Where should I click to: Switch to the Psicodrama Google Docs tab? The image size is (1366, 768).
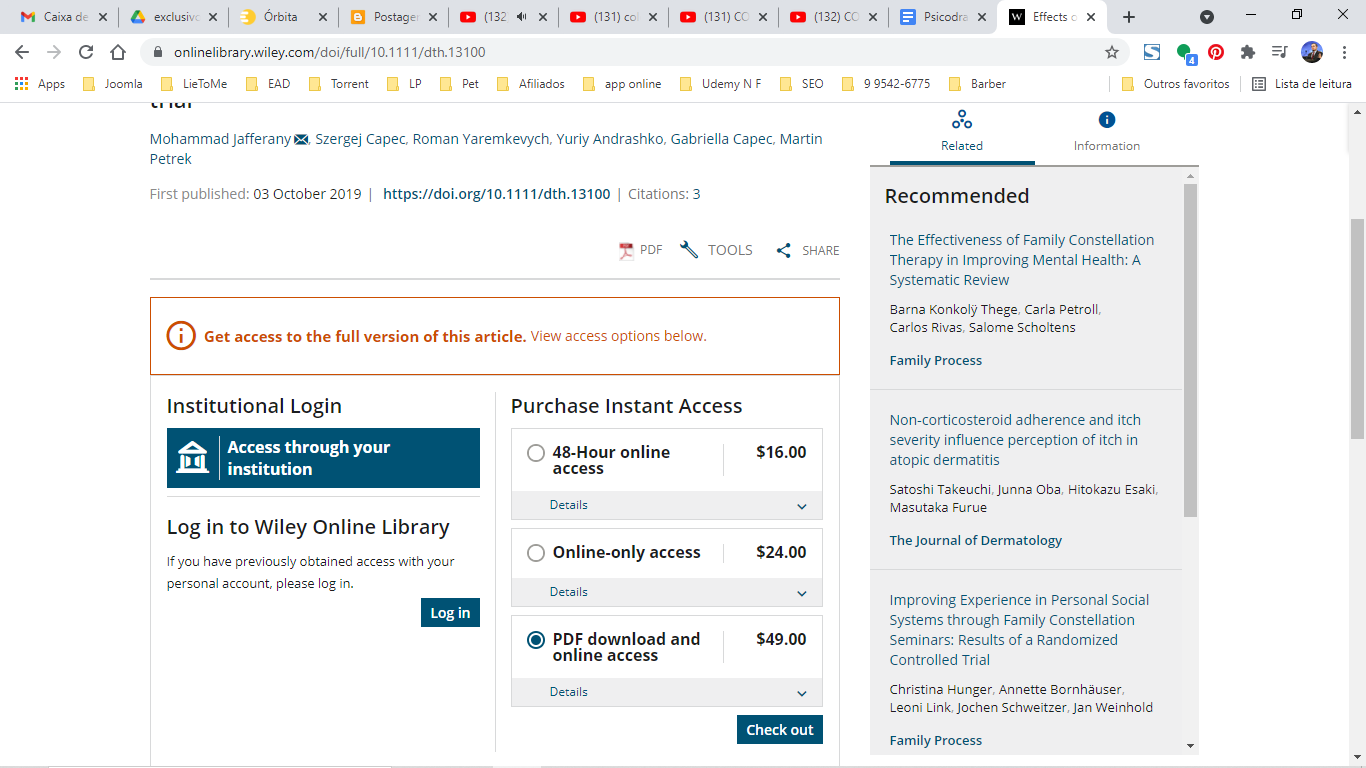pos(943,17)
